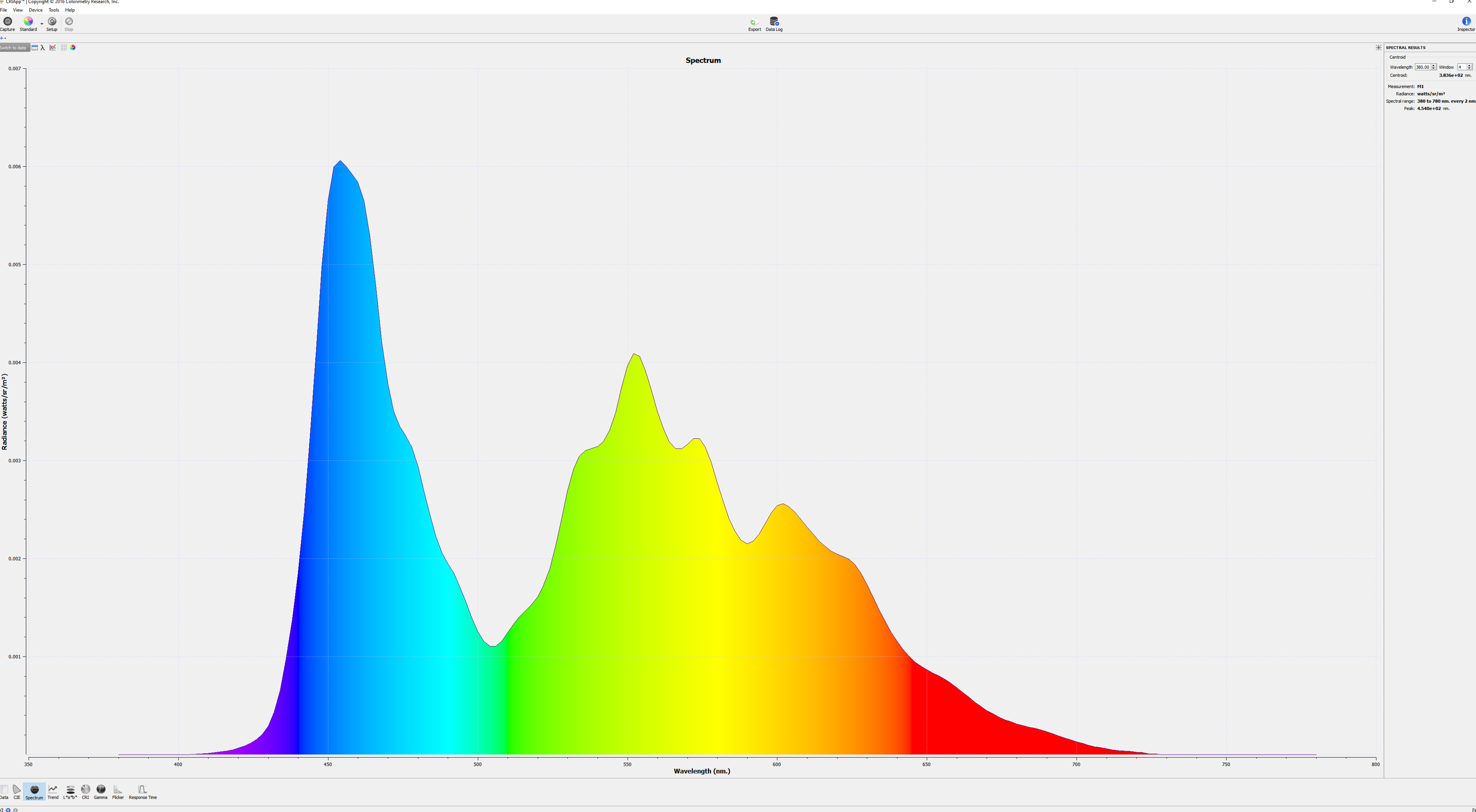The image size is (1476, 812).
Task: Open the Device menu
Action: tap(35, 10)
